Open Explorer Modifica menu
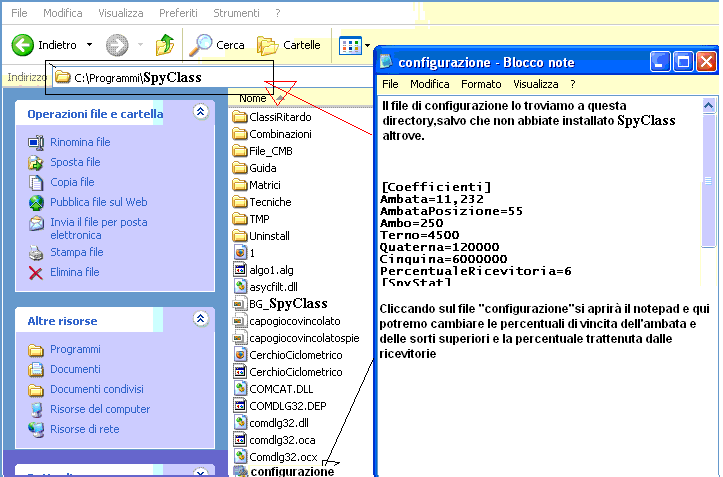723x477 pixels. (x=63, y=13)
